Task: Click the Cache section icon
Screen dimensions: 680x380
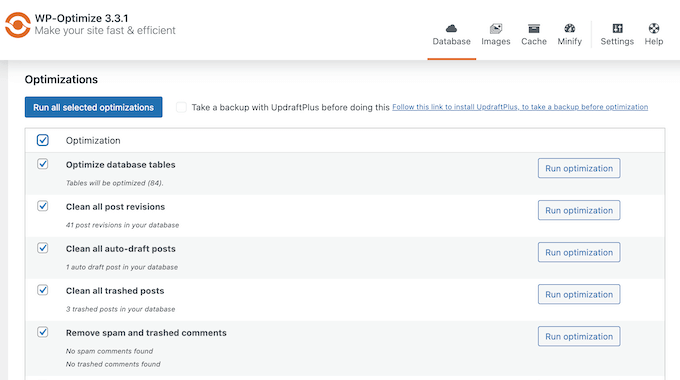Action: click(x=534, y=29)
